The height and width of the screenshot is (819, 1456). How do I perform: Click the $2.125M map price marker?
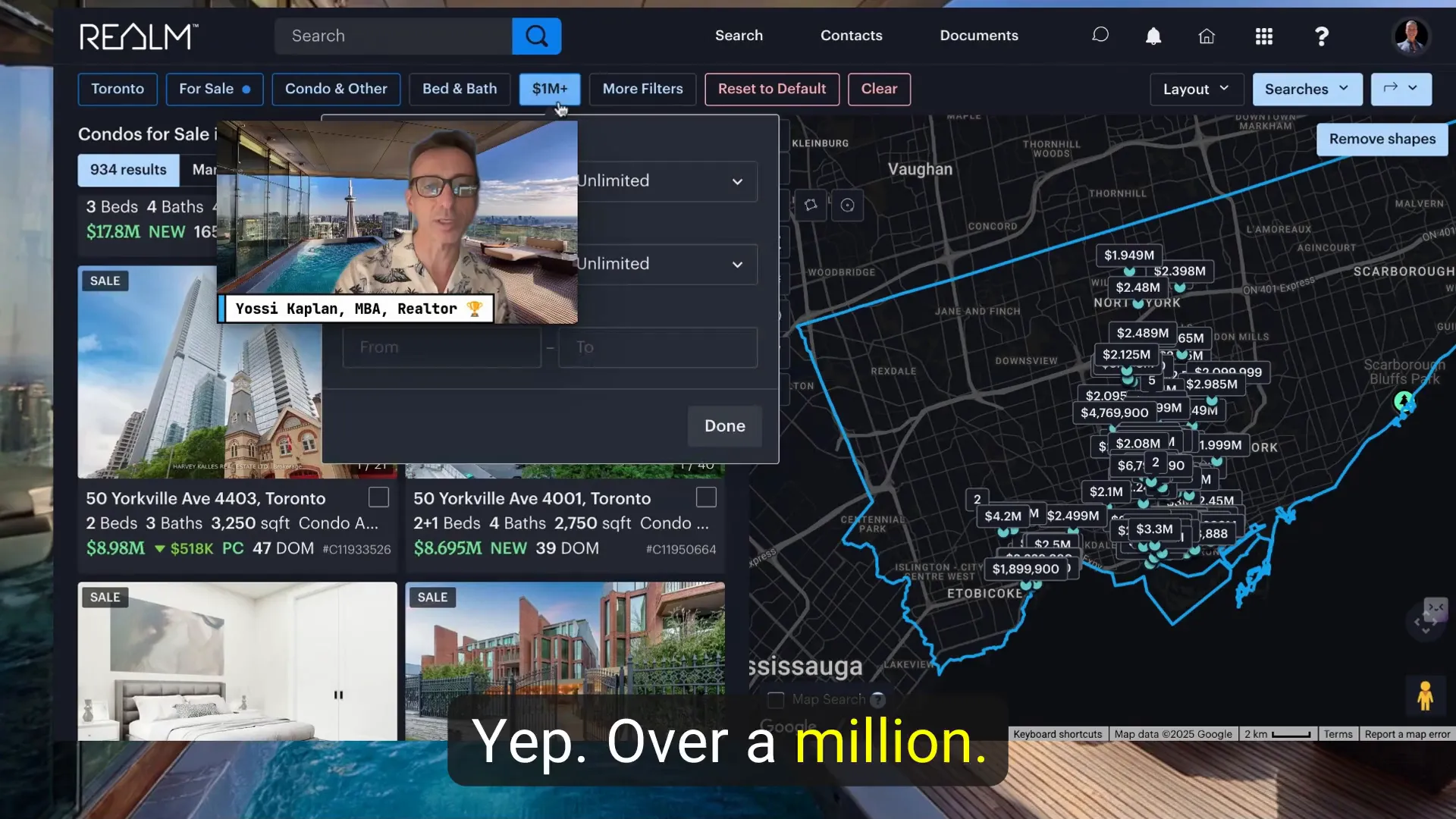pyautogui.click(x=1126, y=354)
